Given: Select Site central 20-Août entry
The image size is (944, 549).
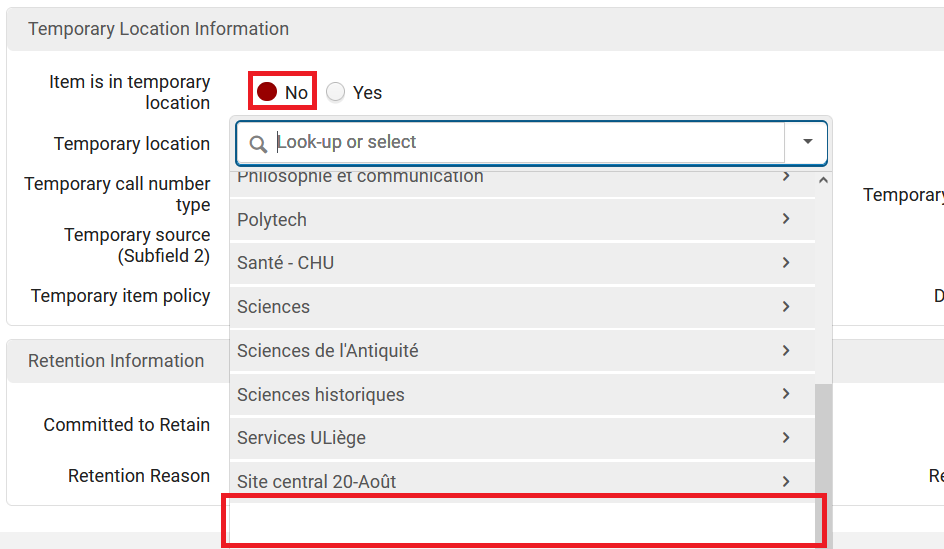Looking at the screenshot, I should pos(523,479).
